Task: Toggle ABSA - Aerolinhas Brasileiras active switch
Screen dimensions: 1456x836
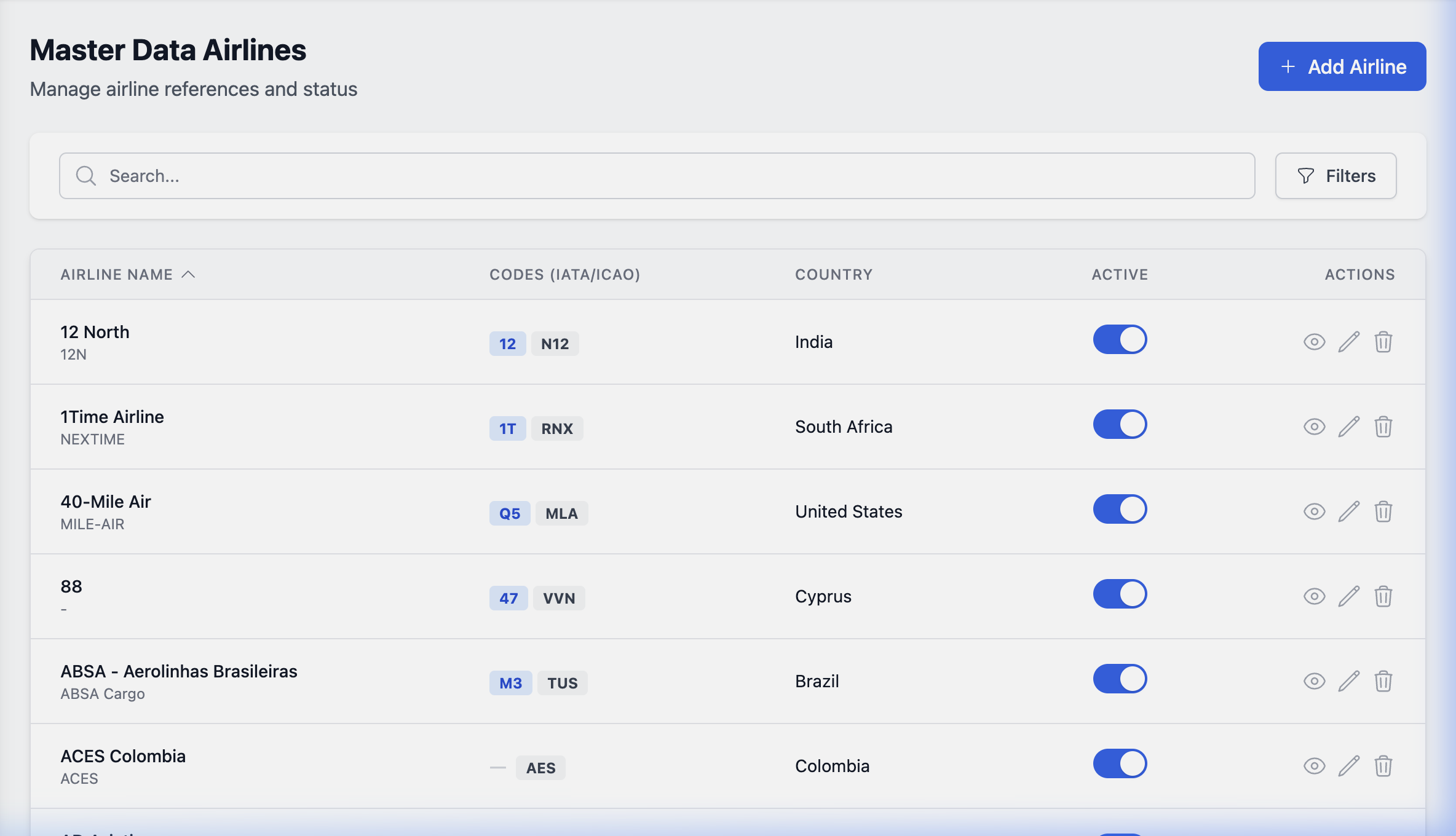Action: [x=1120, y=679]
